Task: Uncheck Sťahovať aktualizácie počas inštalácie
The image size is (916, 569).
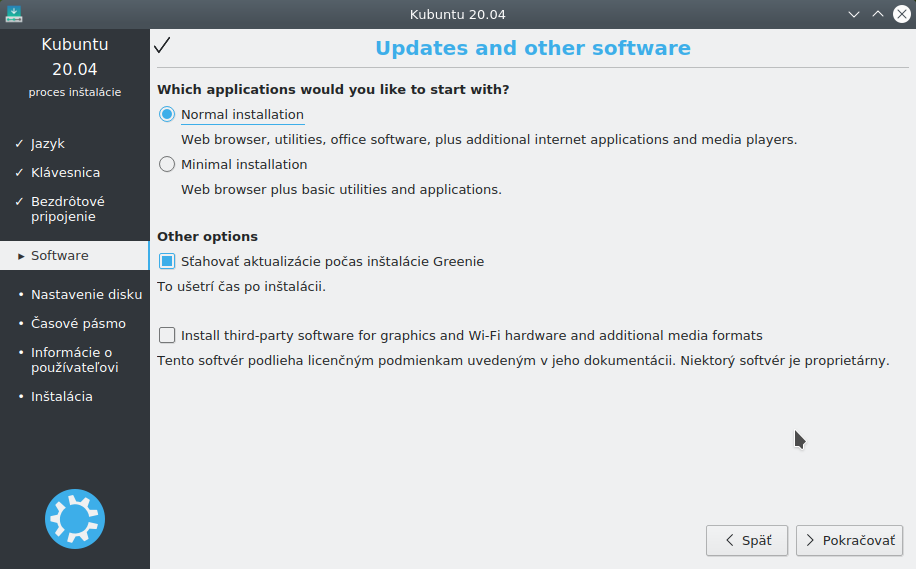Action: (167, 261)
